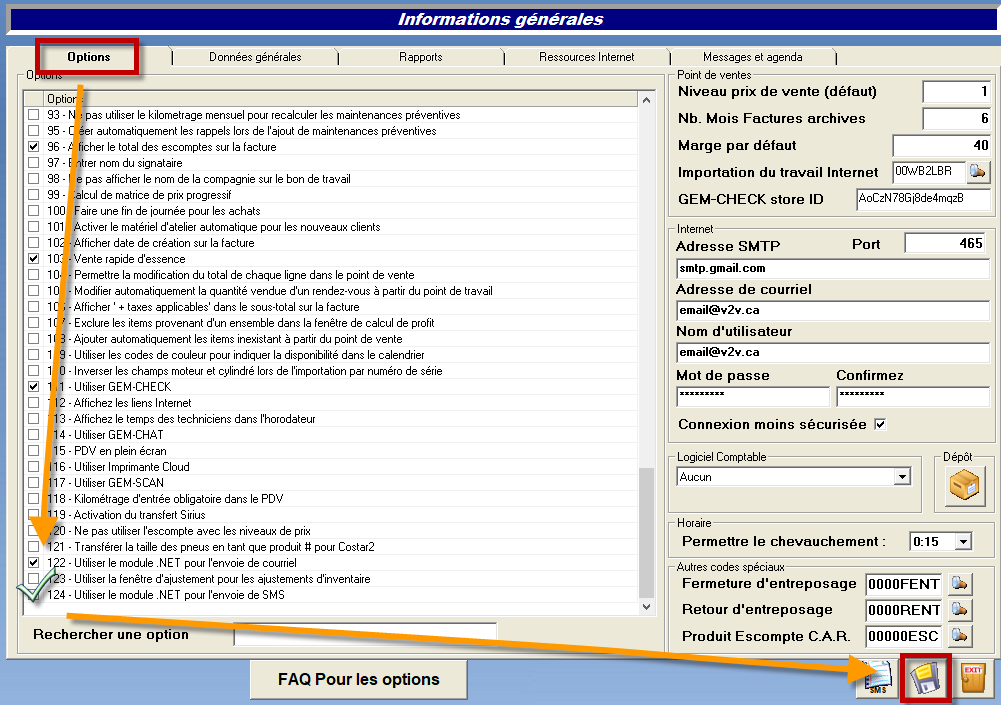Click the Adresse de courriel field
Screen dimensions: 1001x705
833,310
